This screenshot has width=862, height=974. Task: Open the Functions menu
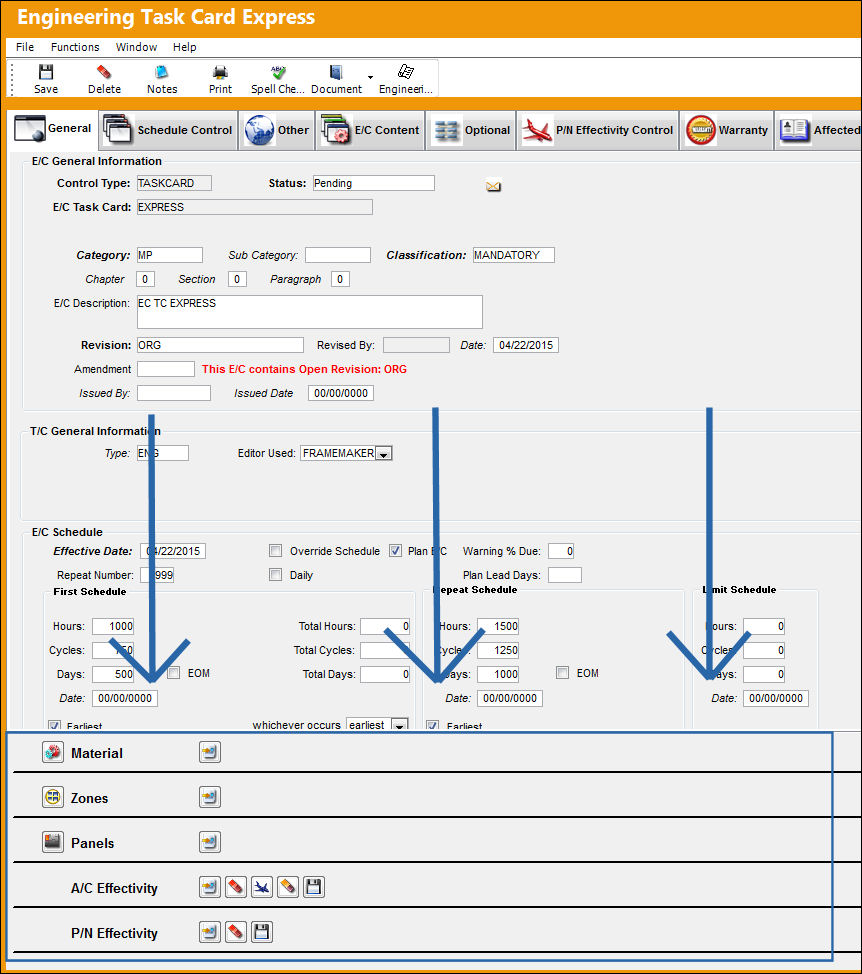click(75, 47)
